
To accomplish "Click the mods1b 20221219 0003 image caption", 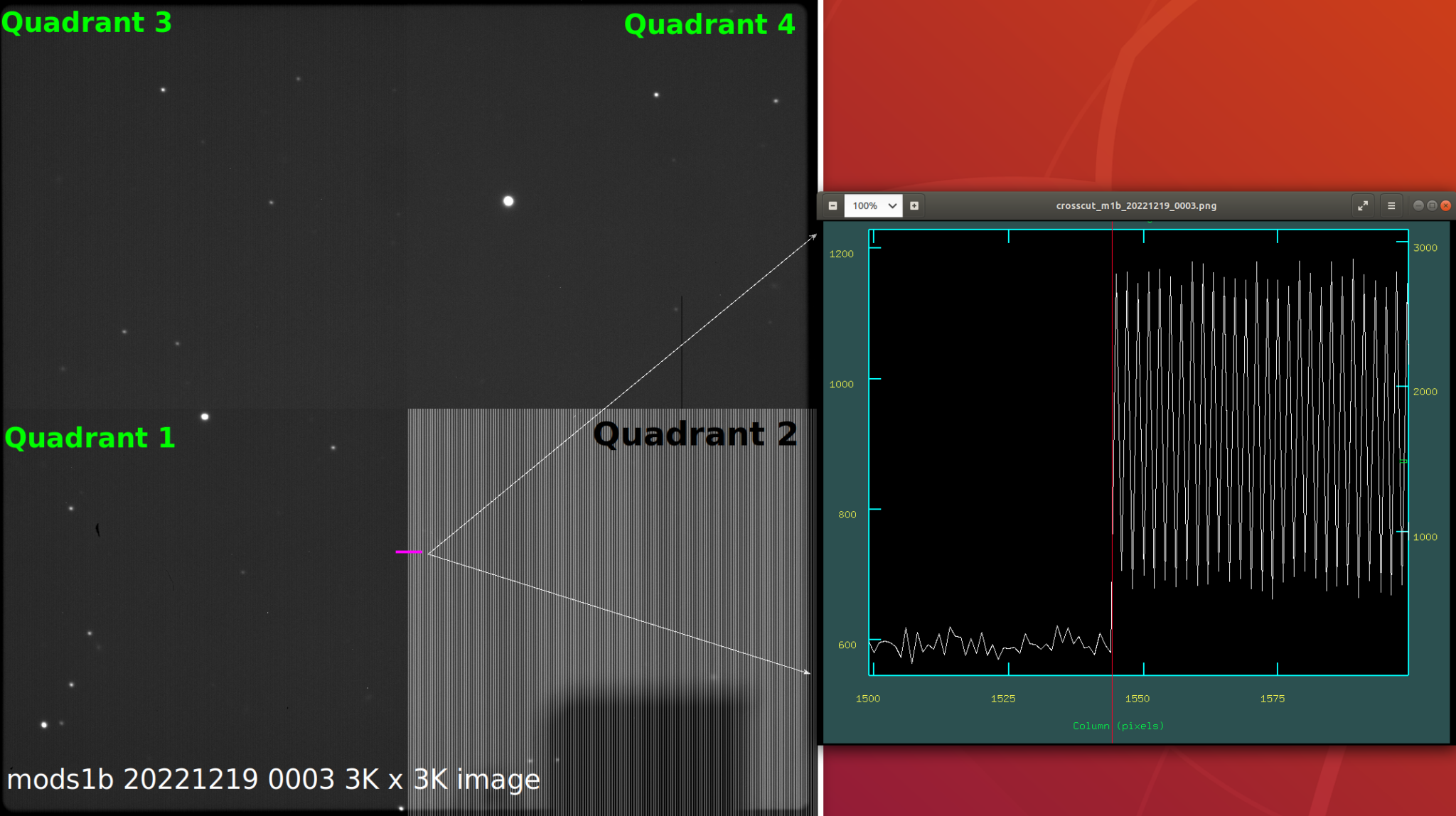I will [x=274, y=780].
